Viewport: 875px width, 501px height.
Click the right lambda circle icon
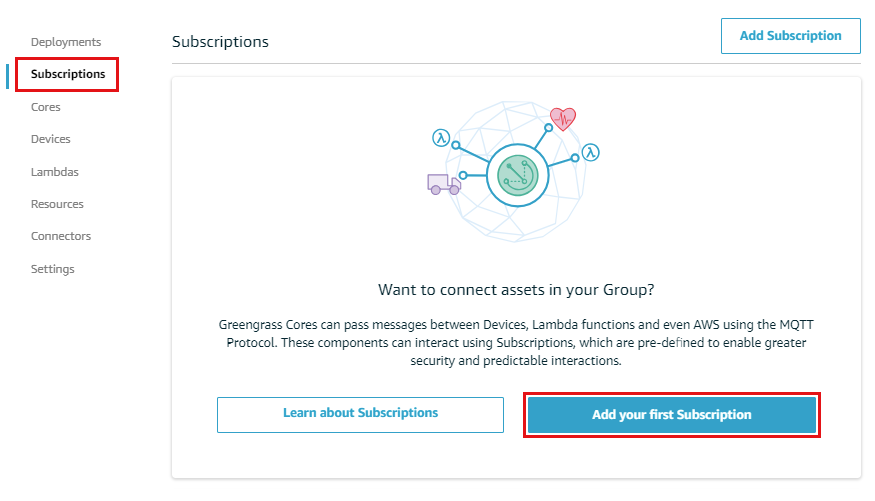pyautogui.click(x=590, y=152)
